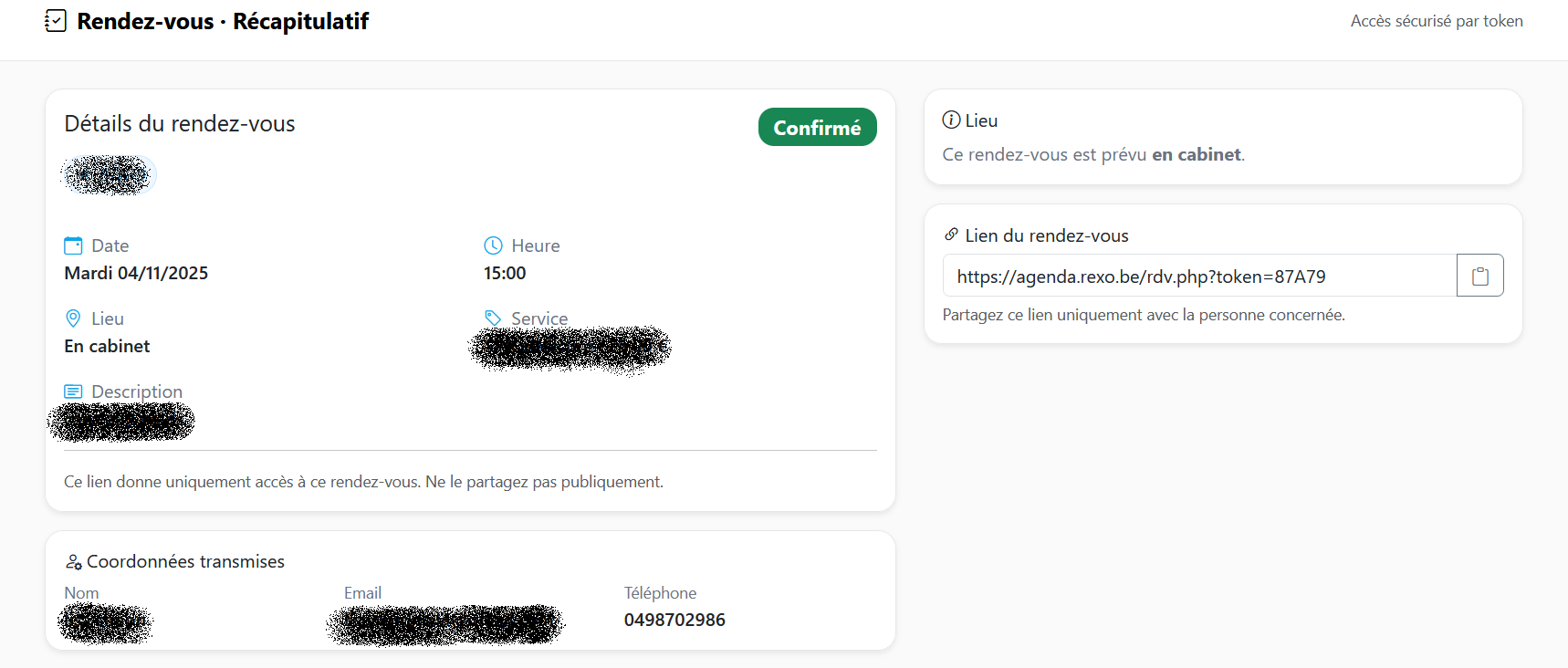Click the Partagez ce lien uniquement hint text
This screenshot has width=1568, height=668.
click(1143, 315)
